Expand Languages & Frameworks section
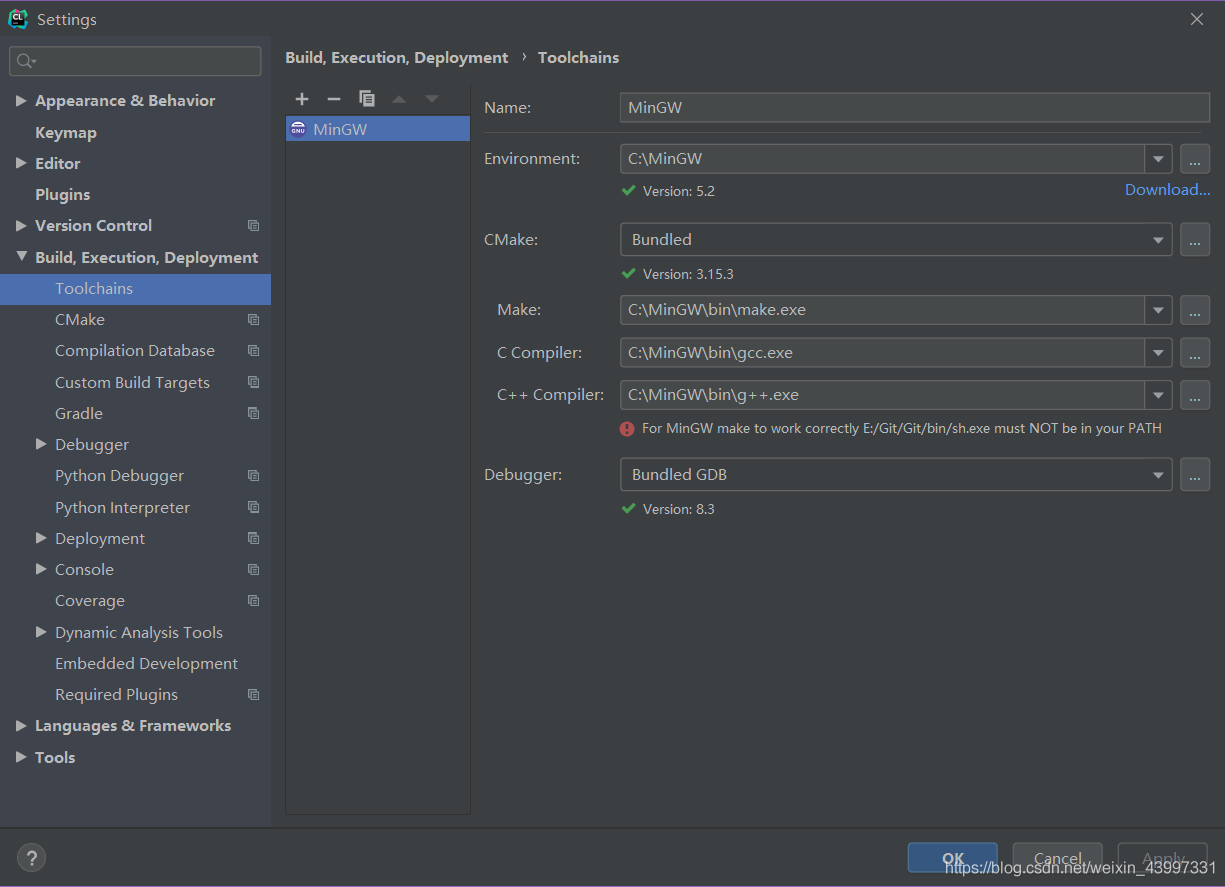Screen dimensions: 1225x887 click(x=21, y=726)
